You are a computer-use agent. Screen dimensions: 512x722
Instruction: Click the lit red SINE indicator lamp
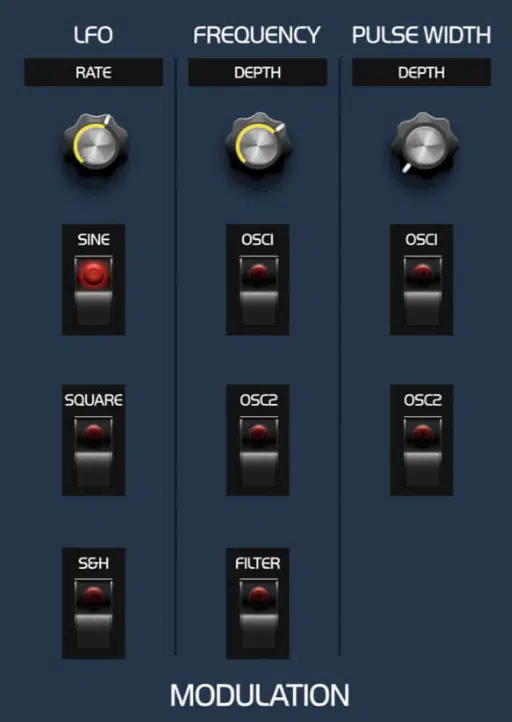[93, 275]
